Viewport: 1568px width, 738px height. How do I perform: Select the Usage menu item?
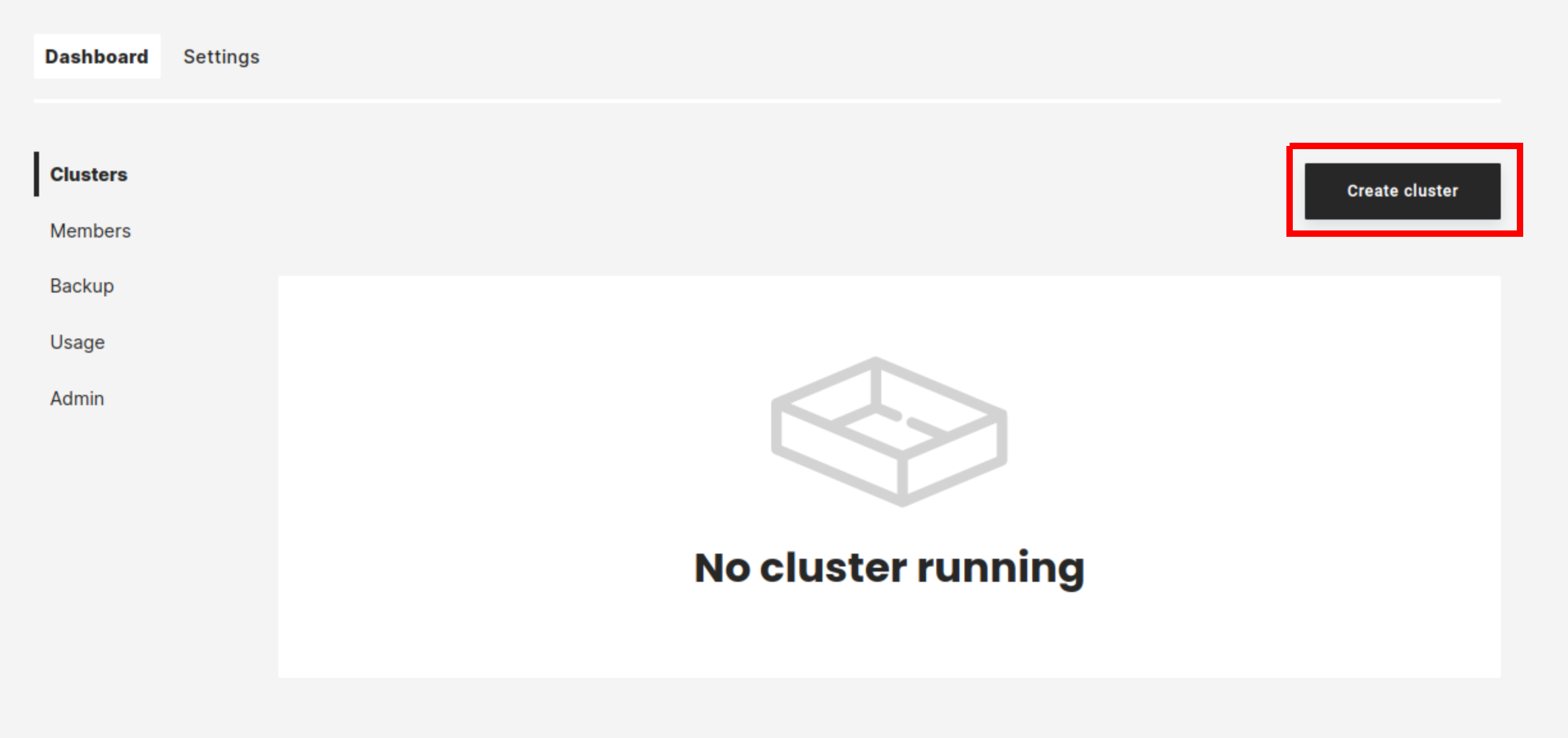coord(77,342)
